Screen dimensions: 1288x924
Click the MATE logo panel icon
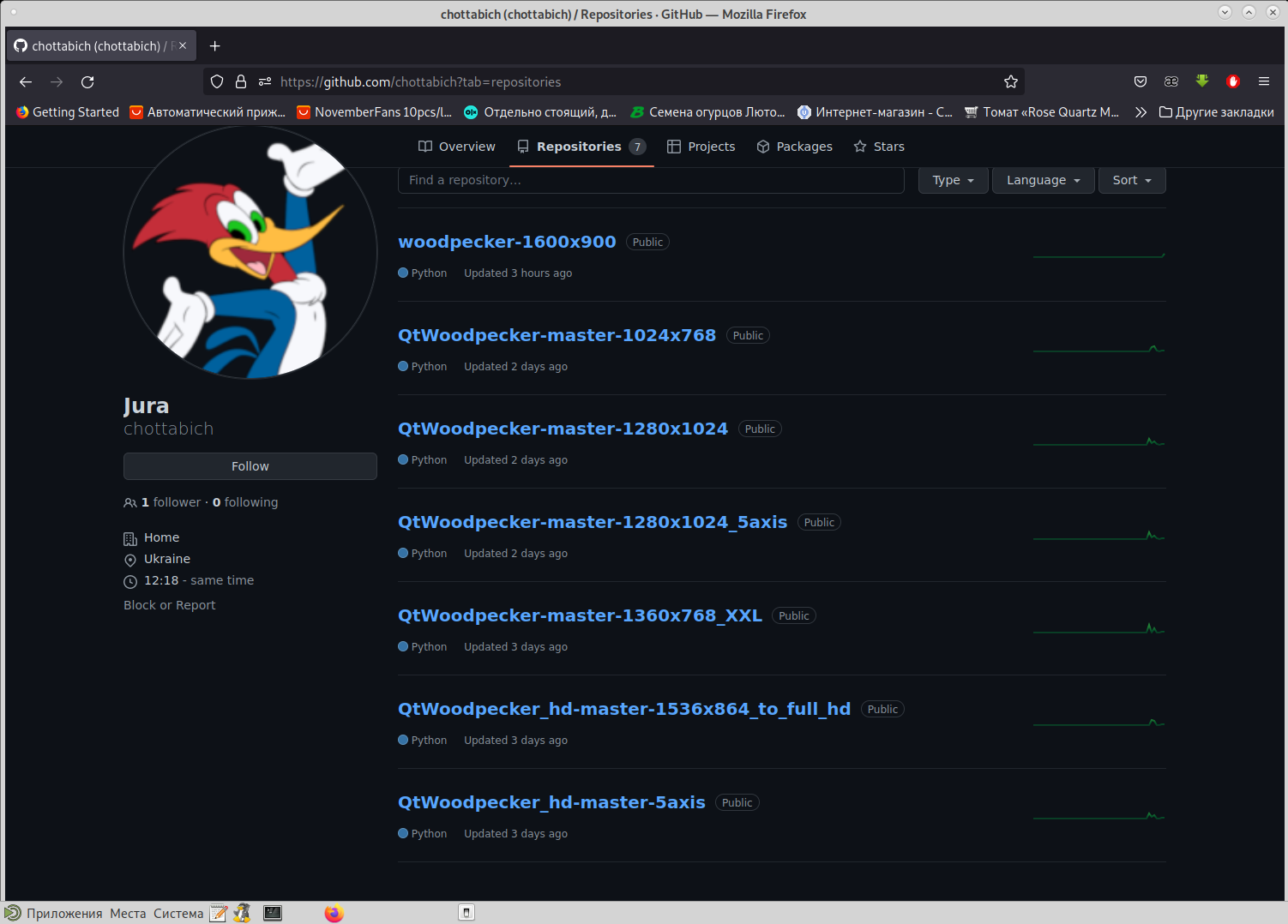point(13,913)
